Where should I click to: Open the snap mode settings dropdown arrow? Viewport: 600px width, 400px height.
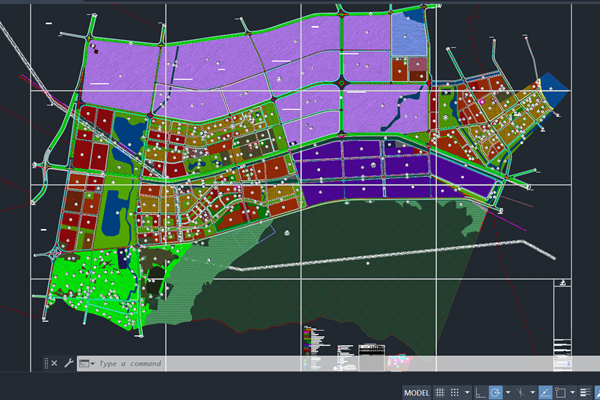467,392
